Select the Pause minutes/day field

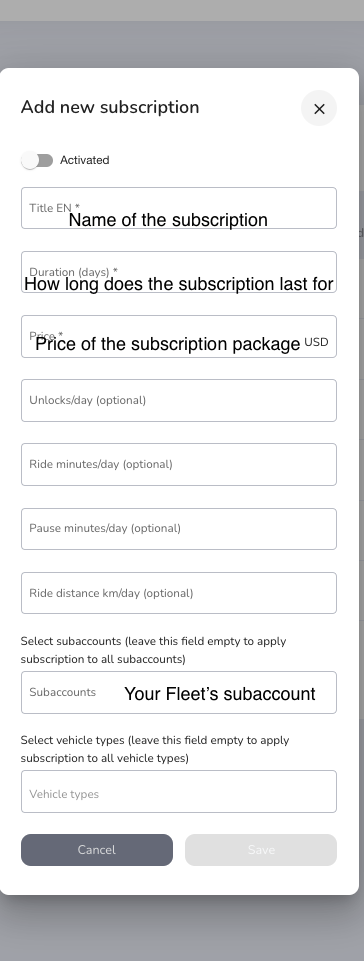pyautogui.click(x=179, y=529)
